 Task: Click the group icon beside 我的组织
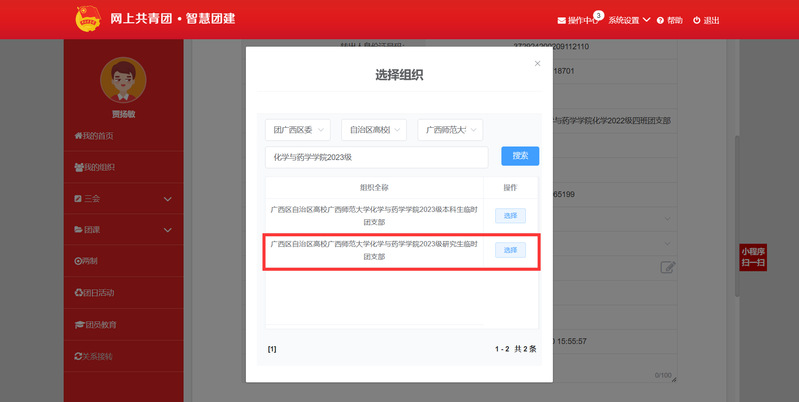78,167
